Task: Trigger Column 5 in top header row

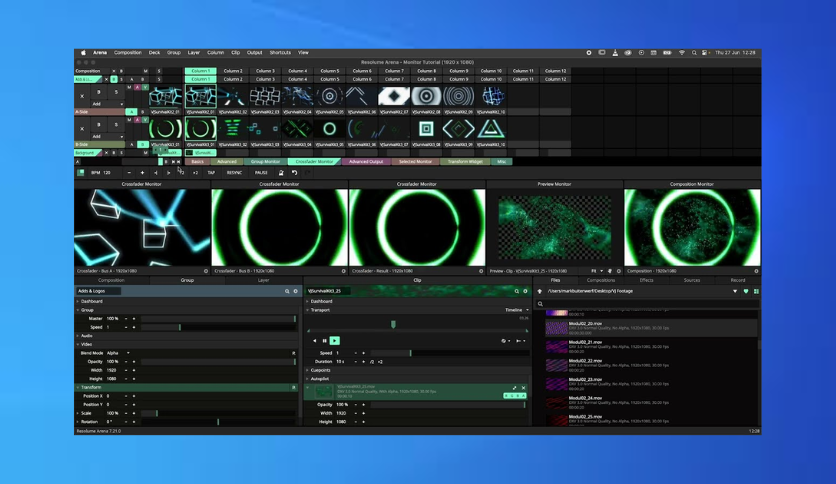Action: [329, 71]
